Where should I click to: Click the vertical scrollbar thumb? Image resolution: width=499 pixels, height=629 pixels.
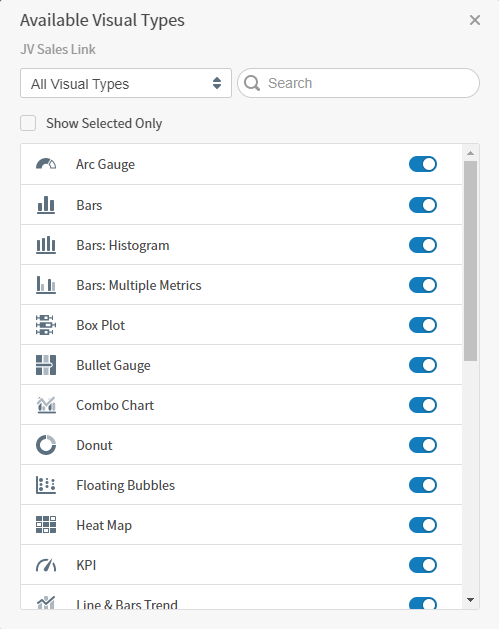click(x=471, y=261)
